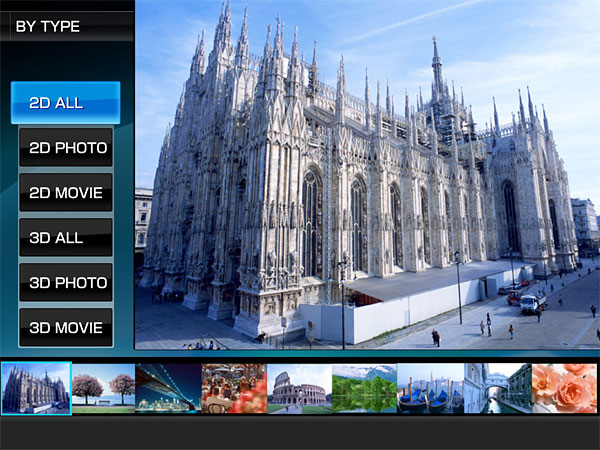Click the large cathedral preview image
This screenshot has height=450, width=600.
367,174
